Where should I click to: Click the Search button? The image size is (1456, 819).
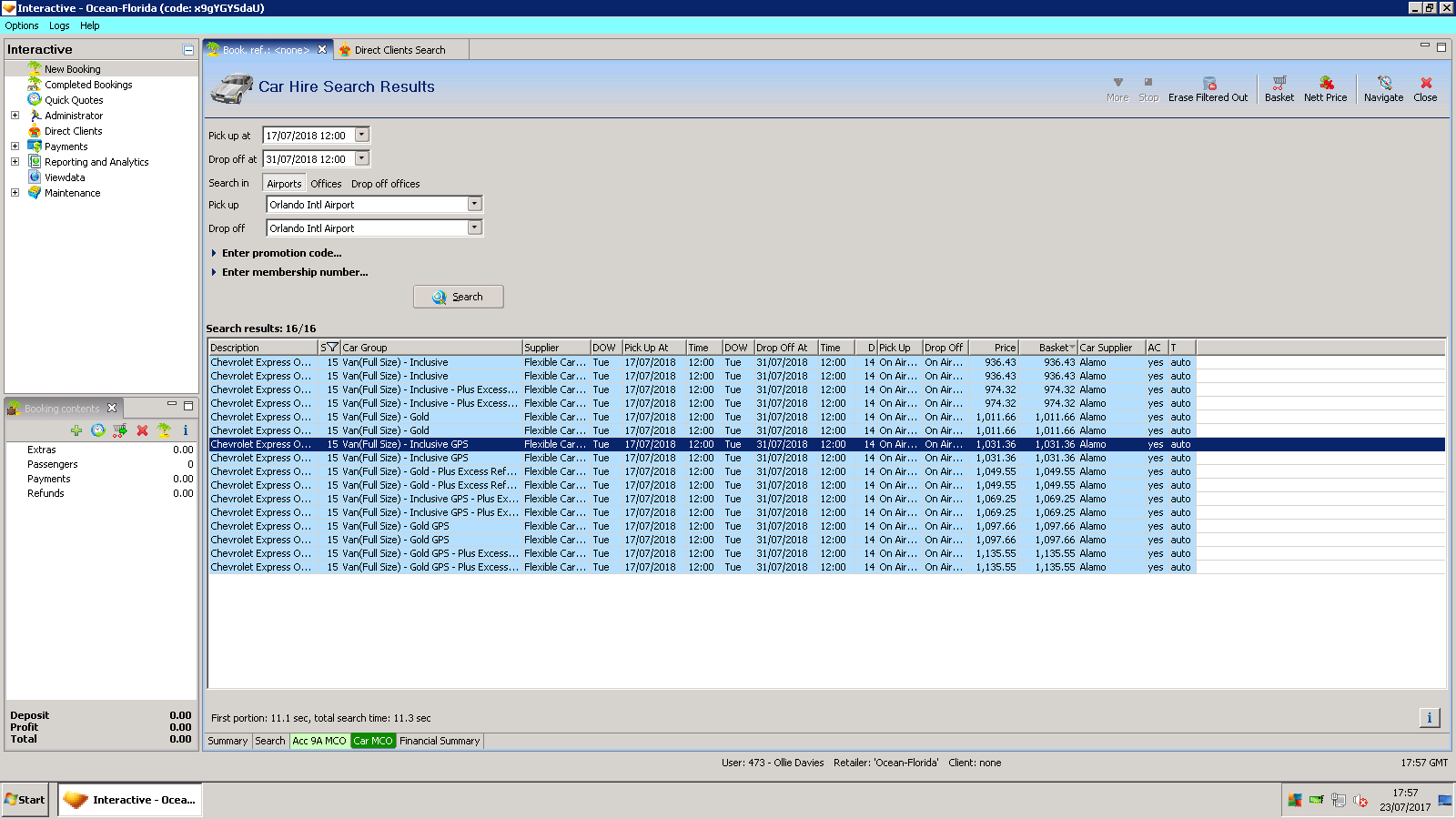click(x=458, y=297)
